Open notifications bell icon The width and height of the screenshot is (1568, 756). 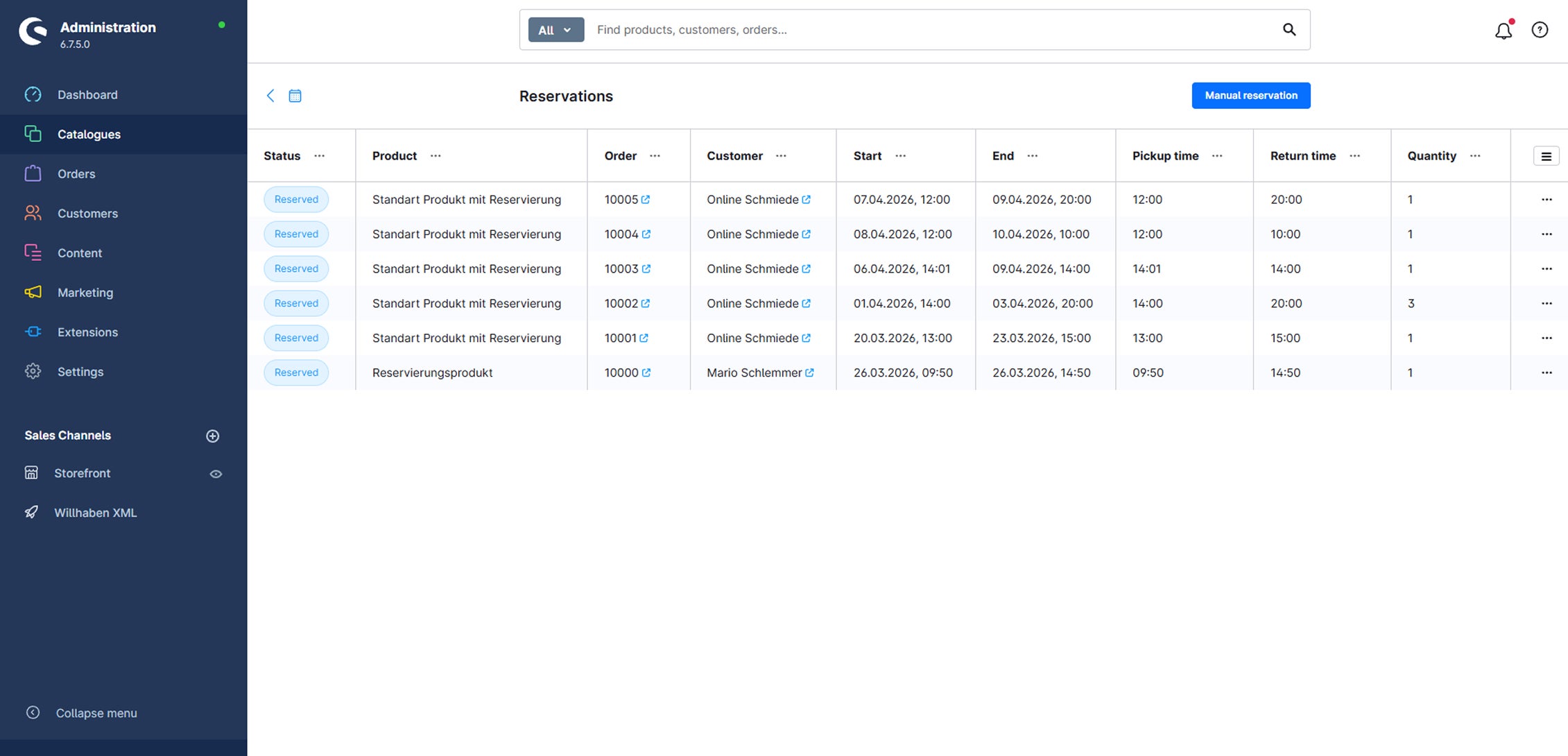click(1503, 31)
